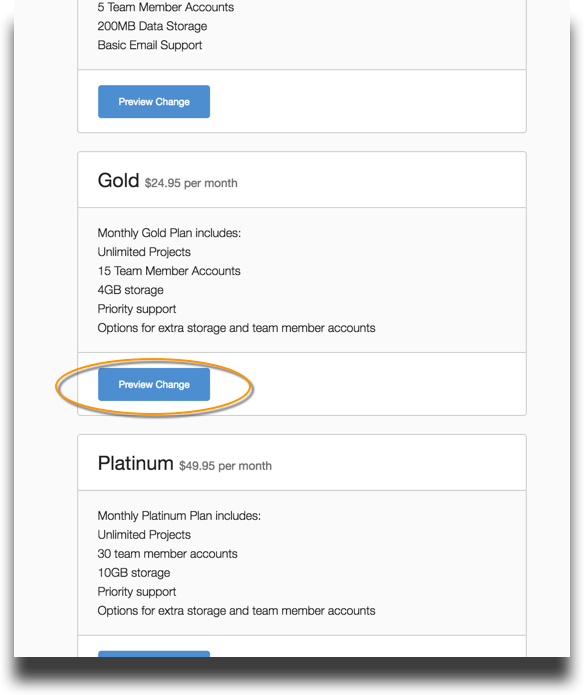Click the $24.95 per month price
The image size is (584, 695).
[x=191, y=183]
